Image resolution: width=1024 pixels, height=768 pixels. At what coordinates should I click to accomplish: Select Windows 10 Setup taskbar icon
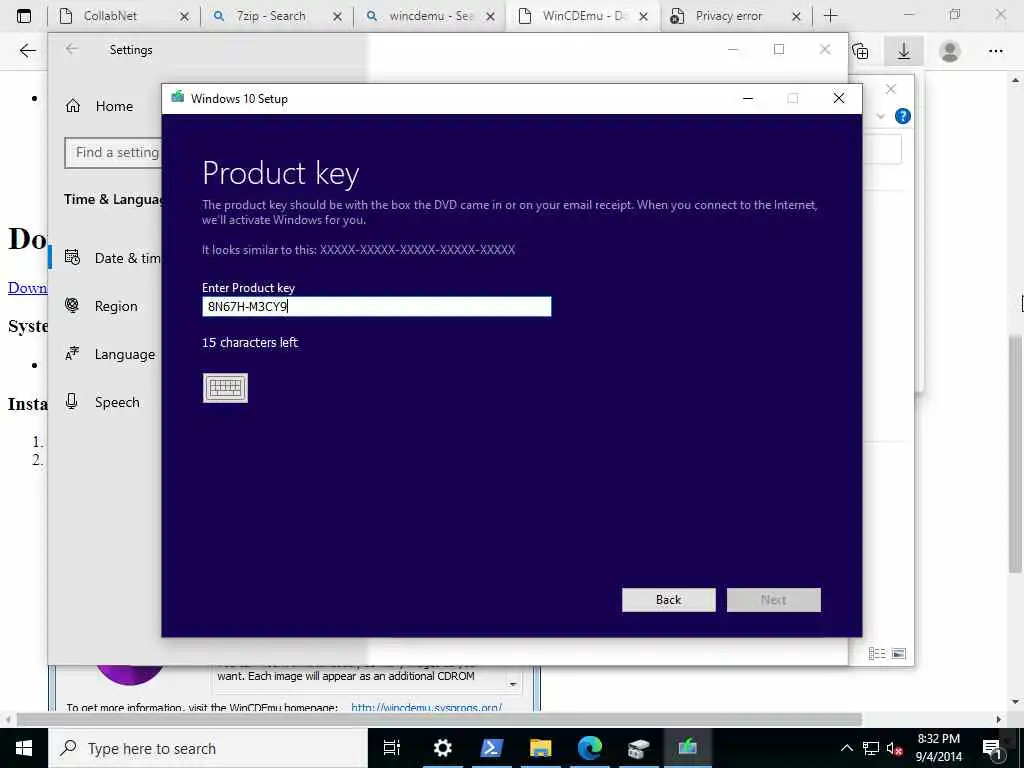click(x=687, y=748)
